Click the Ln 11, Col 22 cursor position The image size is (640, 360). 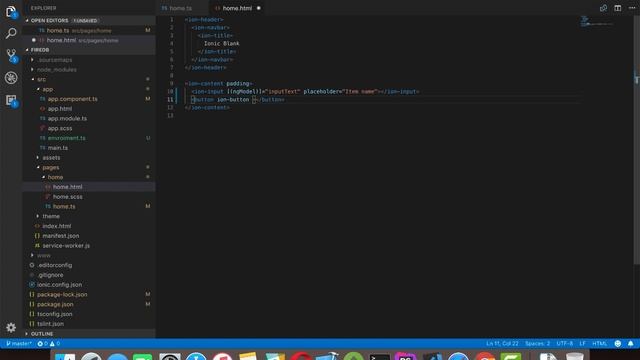pyautogui.click(x=502, y=344)
